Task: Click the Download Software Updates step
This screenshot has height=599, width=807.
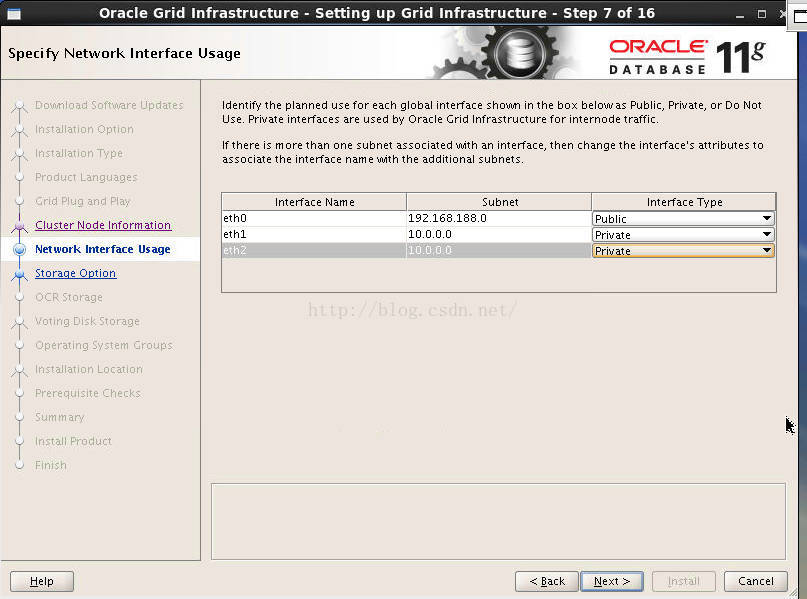Action: point(109,105)
